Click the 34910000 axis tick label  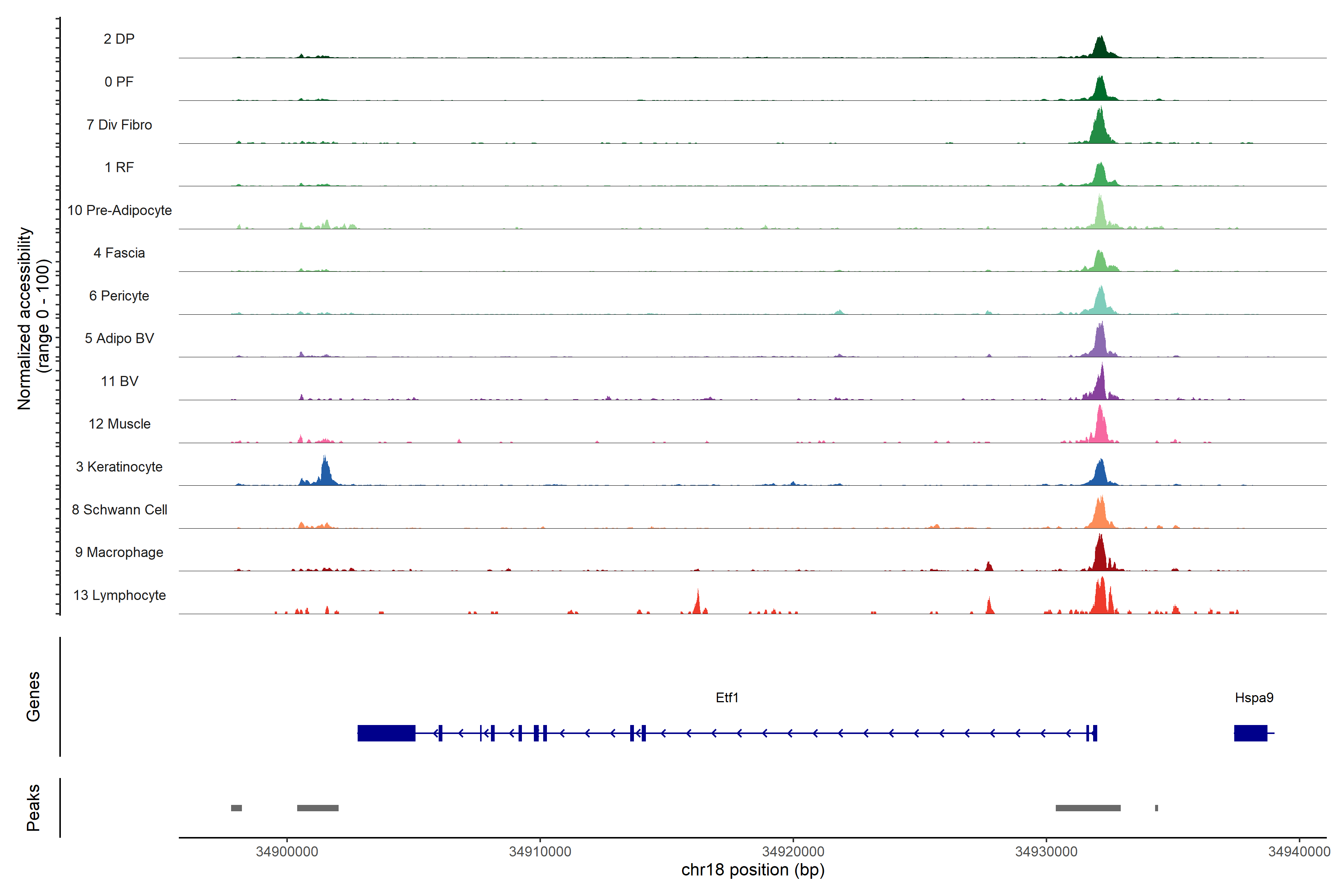[540, 852]
